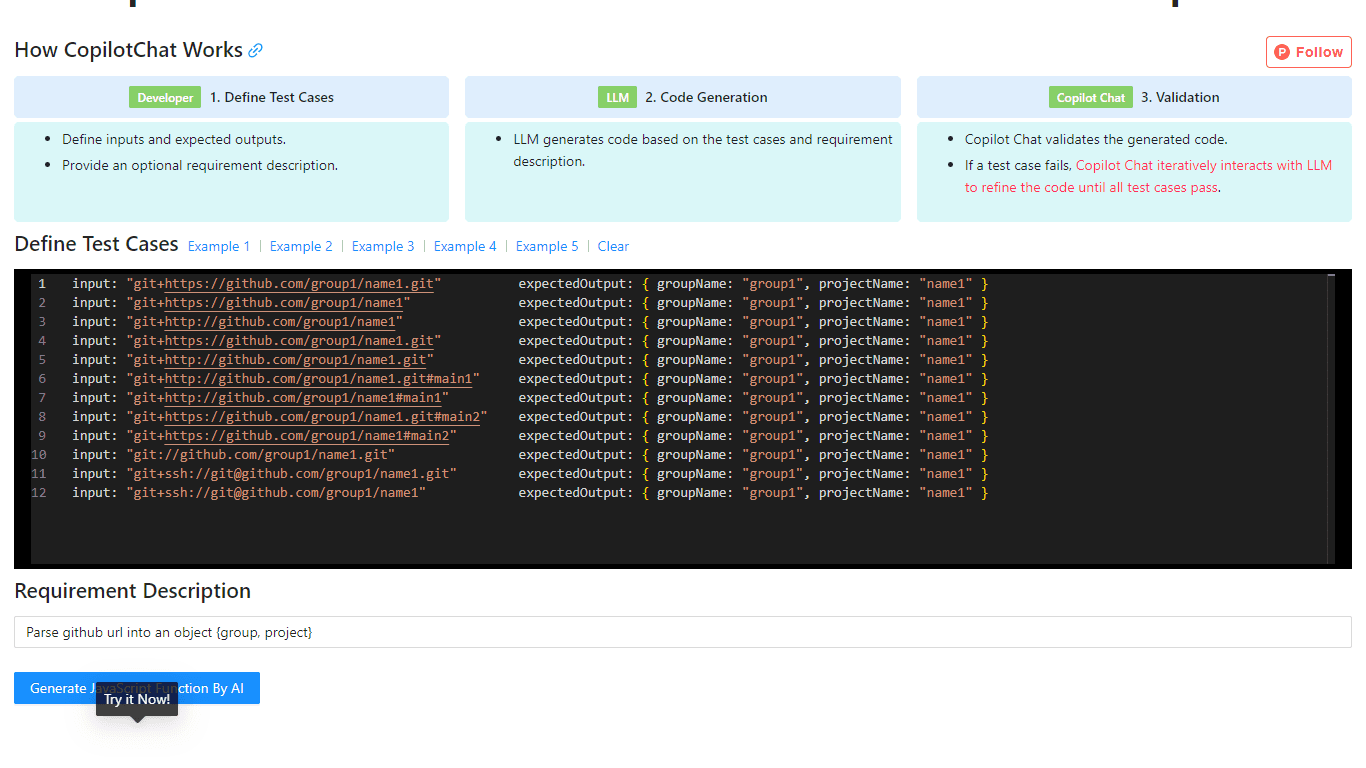Image resolution: width=1366 pixels, height=768 pixels.
Task: Load Example 3 test cases
Action: [383, 246]
